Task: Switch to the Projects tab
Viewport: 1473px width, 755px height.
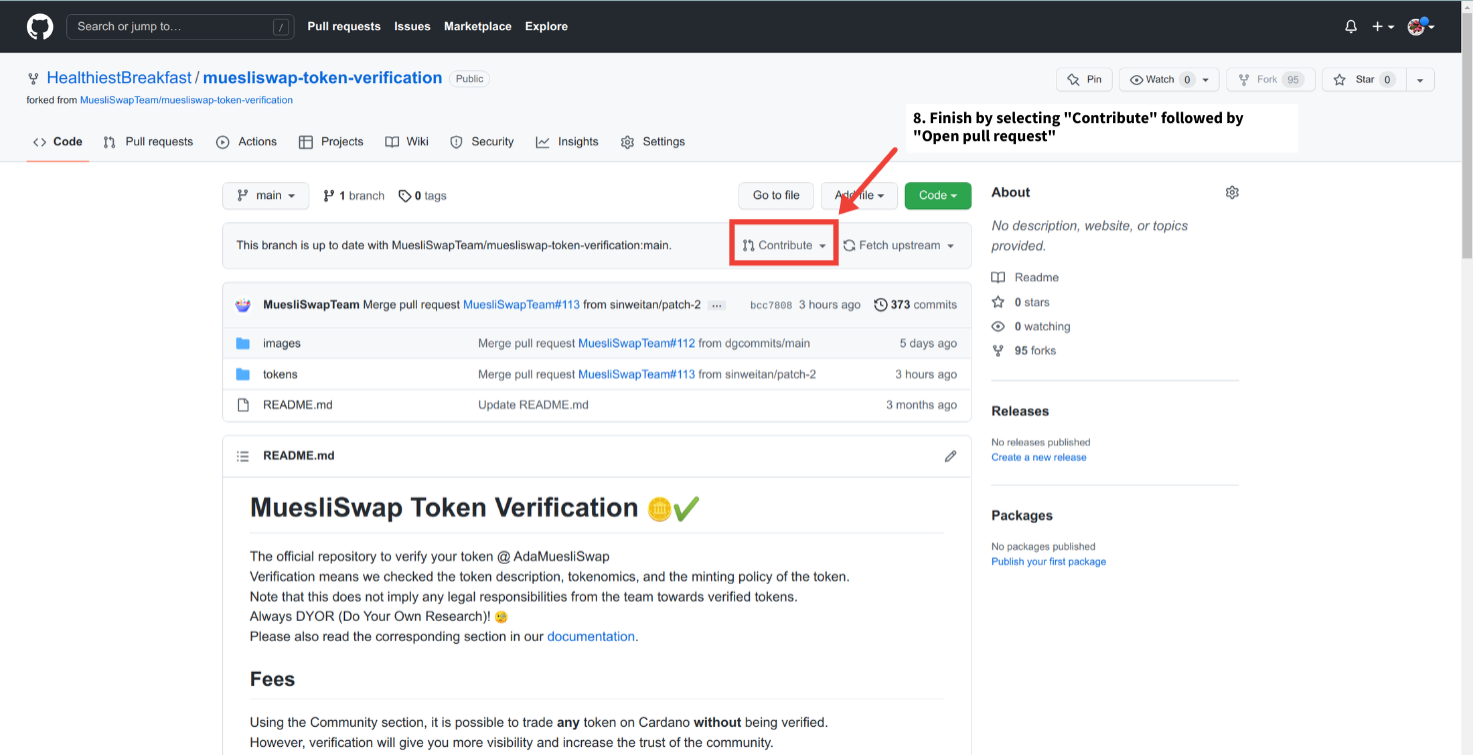Action: click(331, 142)
